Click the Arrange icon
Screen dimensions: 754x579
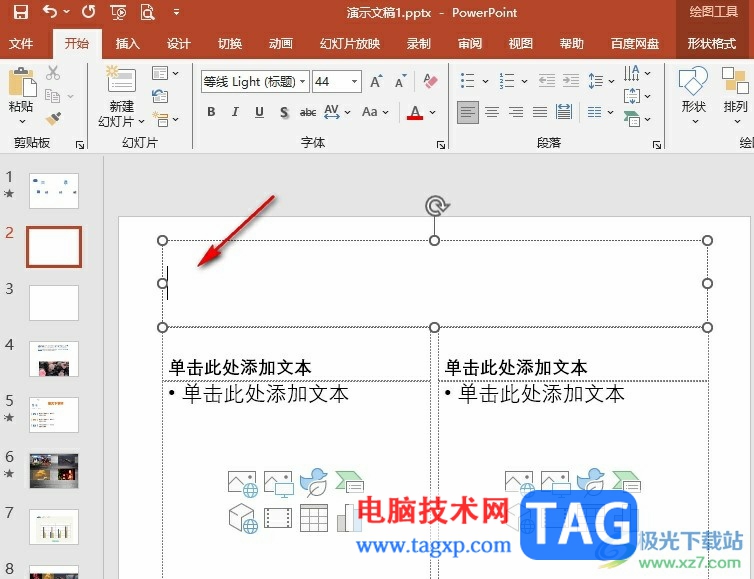click(735, 80)
